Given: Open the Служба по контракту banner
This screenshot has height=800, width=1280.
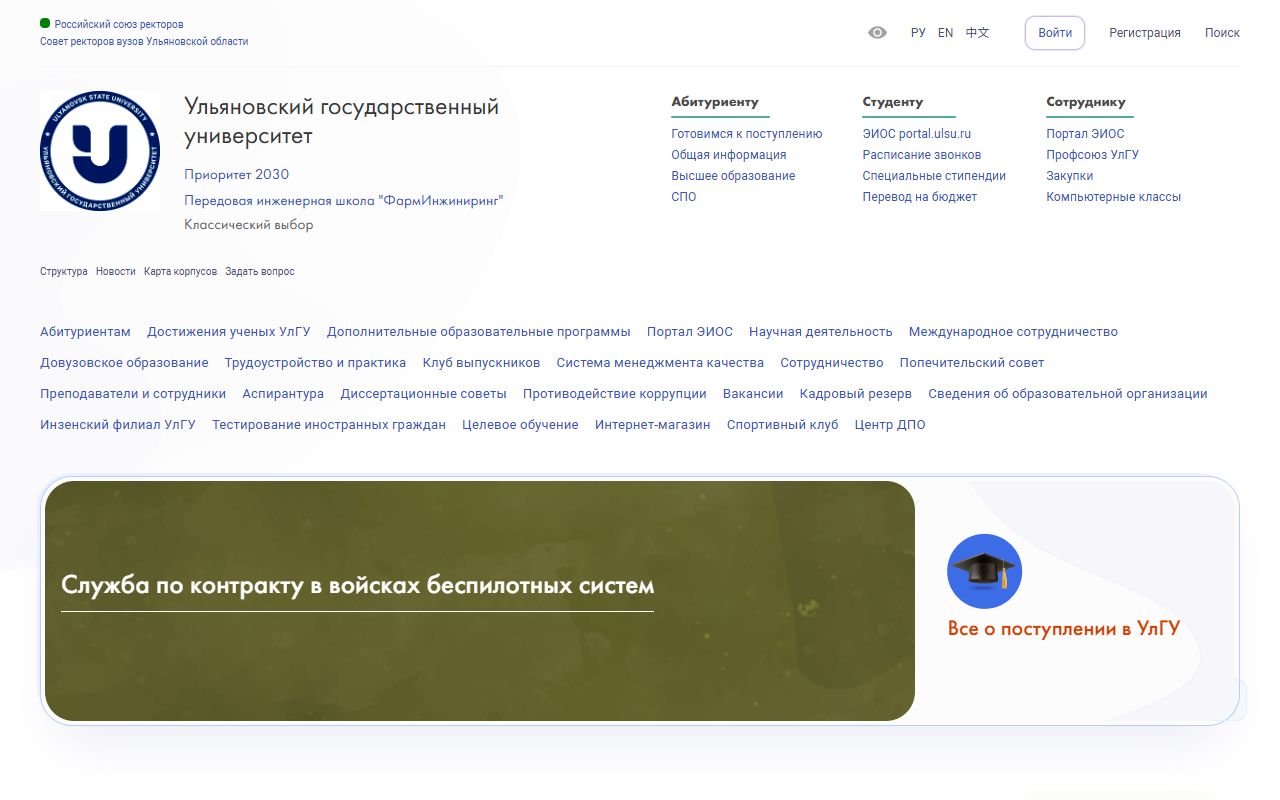Looking at the screenshot, I should (480, 601).
